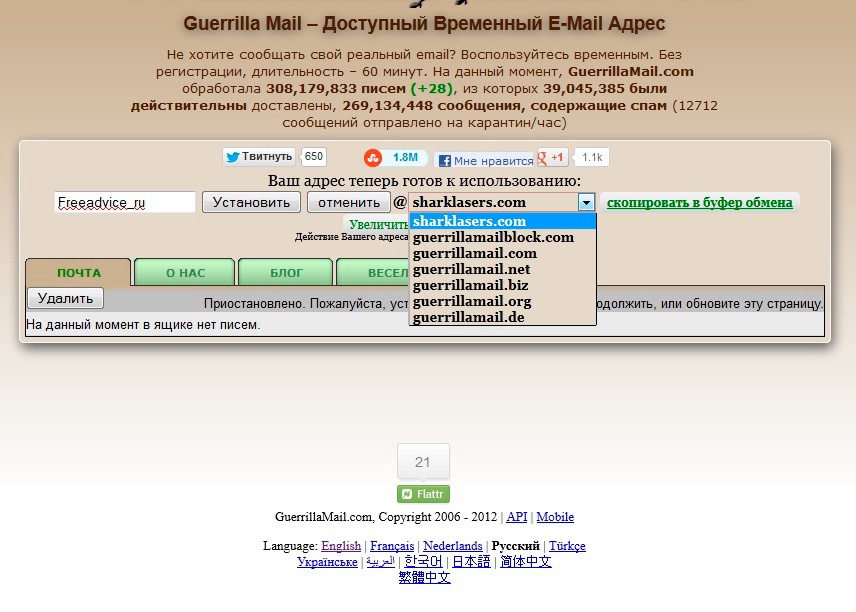Switch language to Traditional Chinese 繁體中文
The width and height of the screenshot is (856, 612).
424,577
